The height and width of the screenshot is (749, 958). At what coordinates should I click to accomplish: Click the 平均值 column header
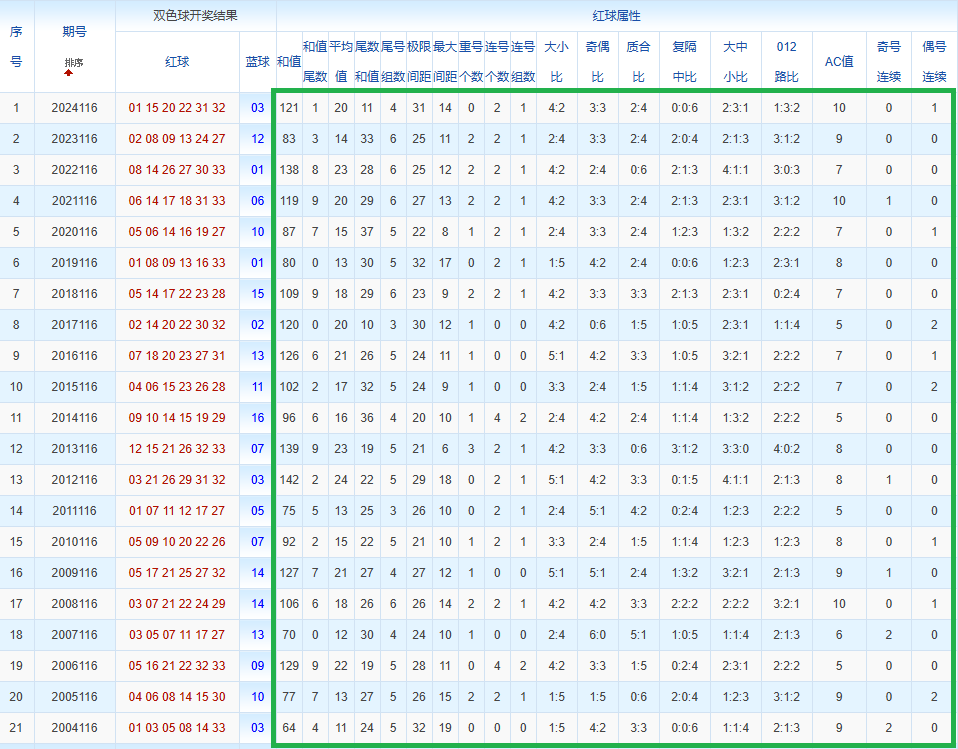click(341, 62)
